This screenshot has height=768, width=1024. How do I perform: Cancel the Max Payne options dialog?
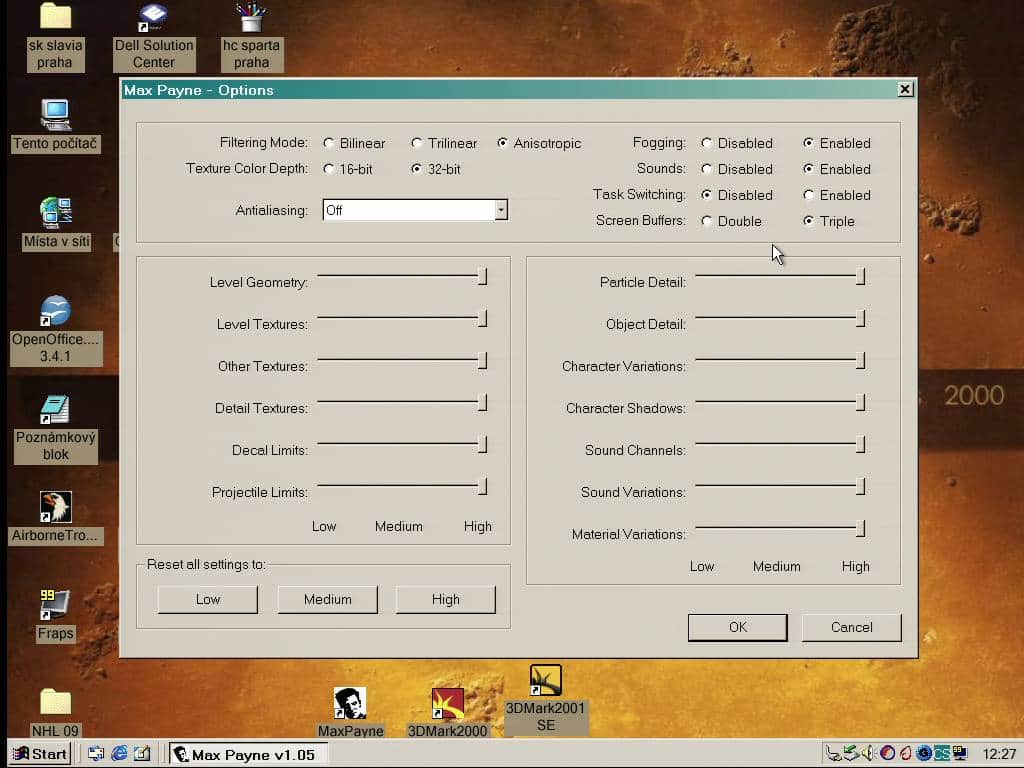pyautogui.click(x=852, y=628)
